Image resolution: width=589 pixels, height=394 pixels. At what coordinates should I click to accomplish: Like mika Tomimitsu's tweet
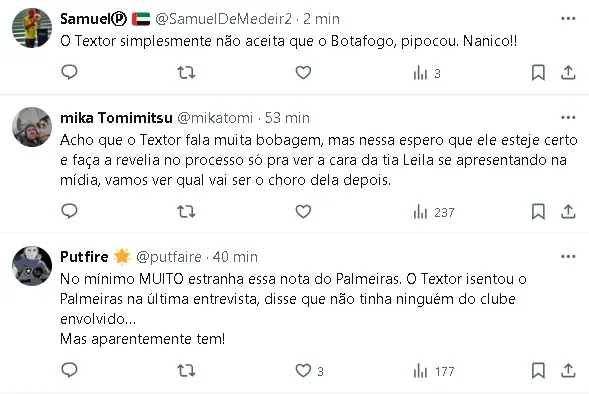pos(303,212)
